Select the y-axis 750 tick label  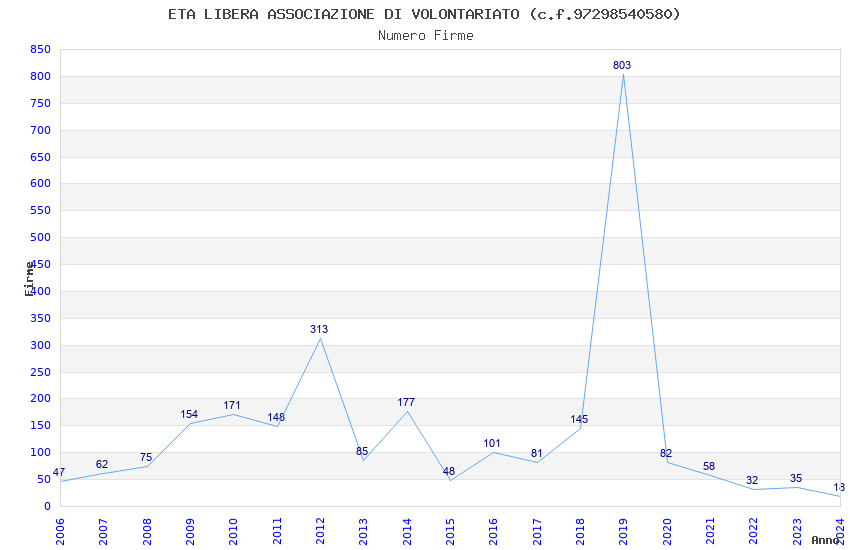(x=40, y=103)
